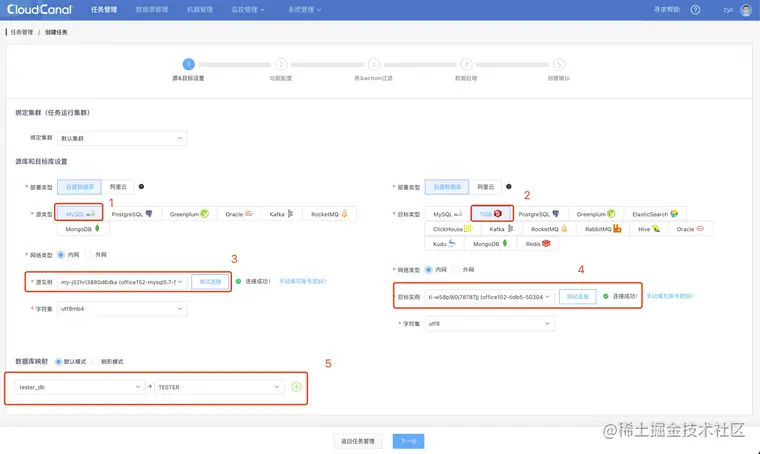Open 任务管理 in the top navigation

click(104, 10)
